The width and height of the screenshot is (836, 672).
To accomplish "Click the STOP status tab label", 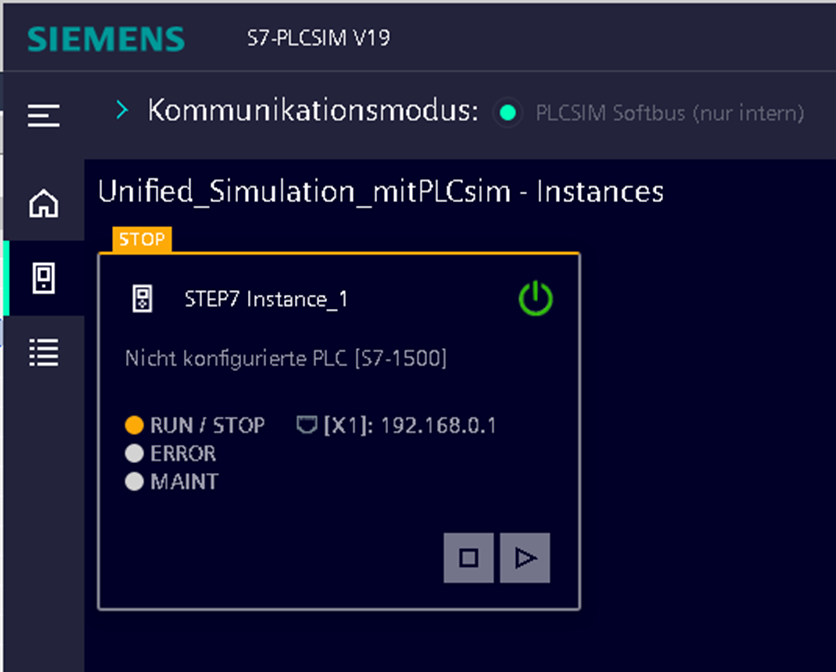I will pyautogui.click(x=142, y=239).
